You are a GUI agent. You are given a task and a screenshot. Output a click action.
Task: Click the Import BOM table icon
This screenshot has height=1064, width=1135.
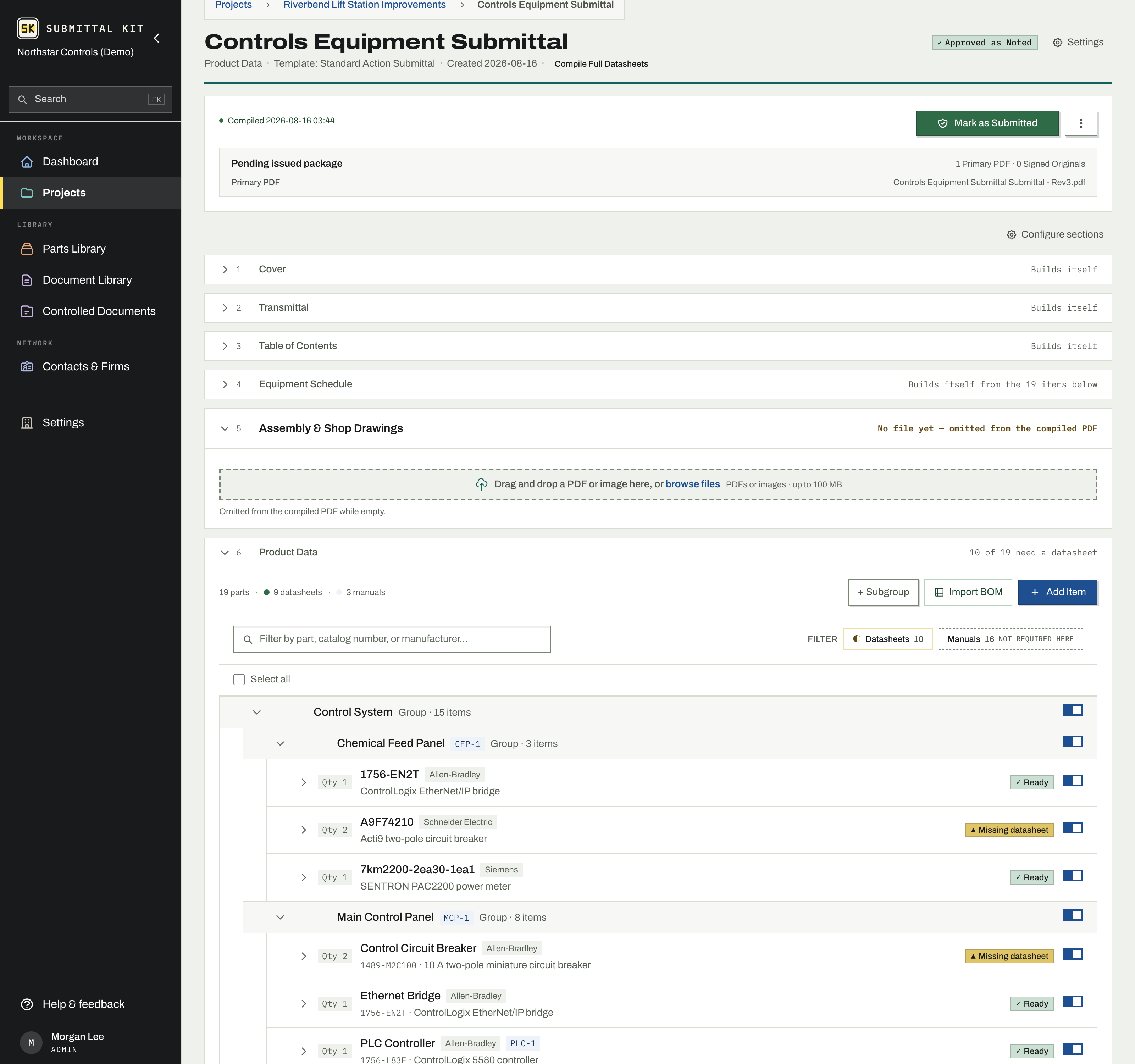(939, 593)
